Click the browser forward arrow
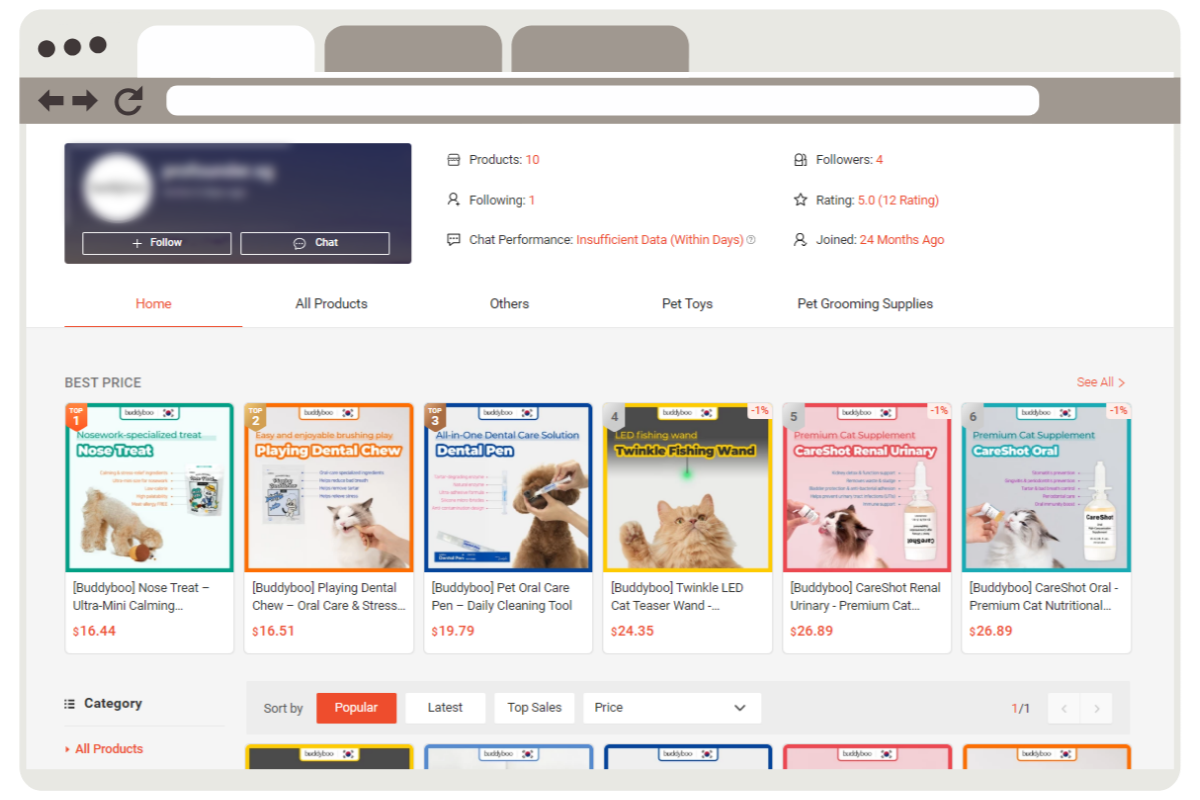 tap(85, 101)
